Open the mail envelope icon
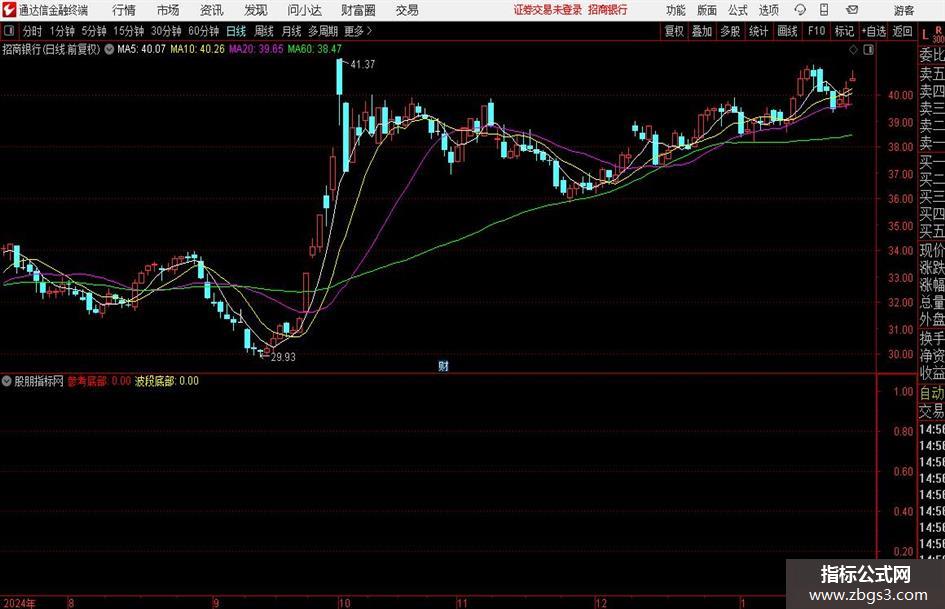945x609 pixels. pos(852,10)
